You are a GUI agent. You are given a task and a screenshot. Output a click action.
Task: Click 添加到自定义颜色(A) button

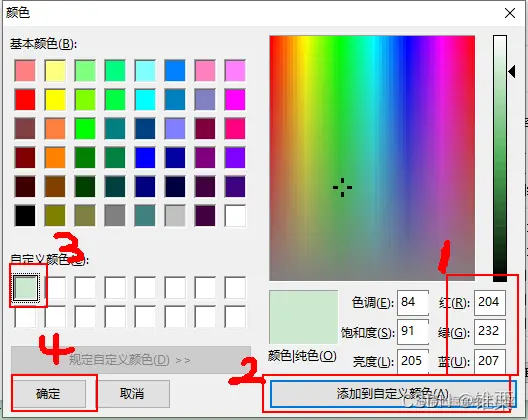click(x=392, y=393)
